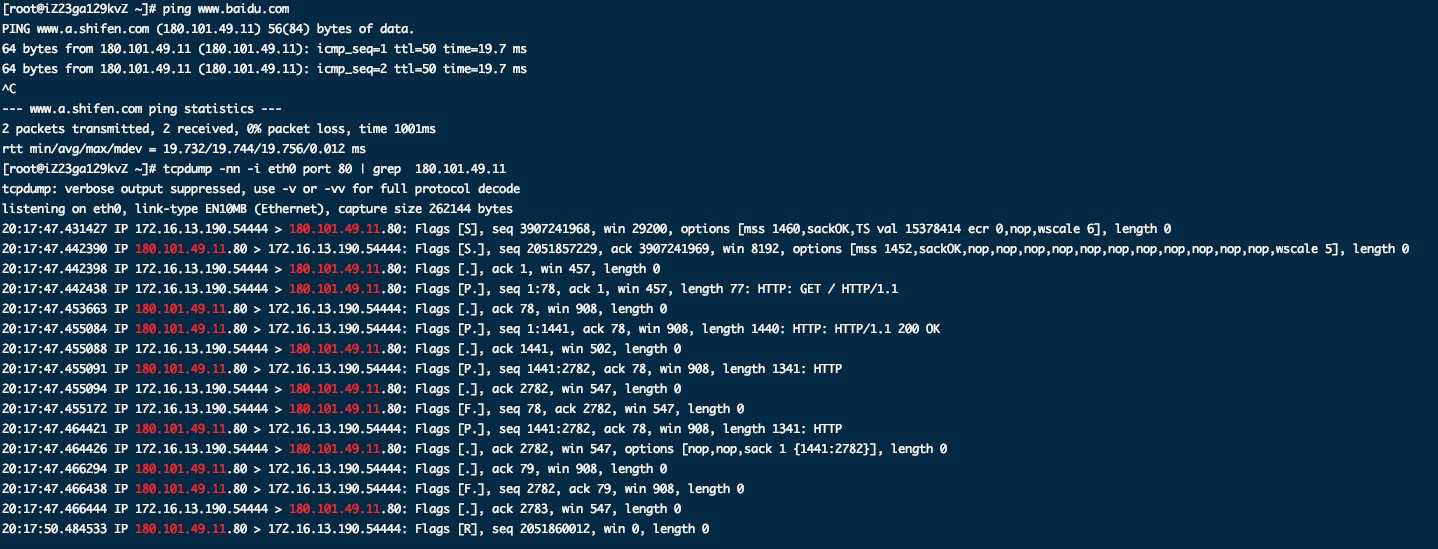Click the timestamp 20:17:47.431427
This screenshot has height=549, width=1438.
[52, 229]
